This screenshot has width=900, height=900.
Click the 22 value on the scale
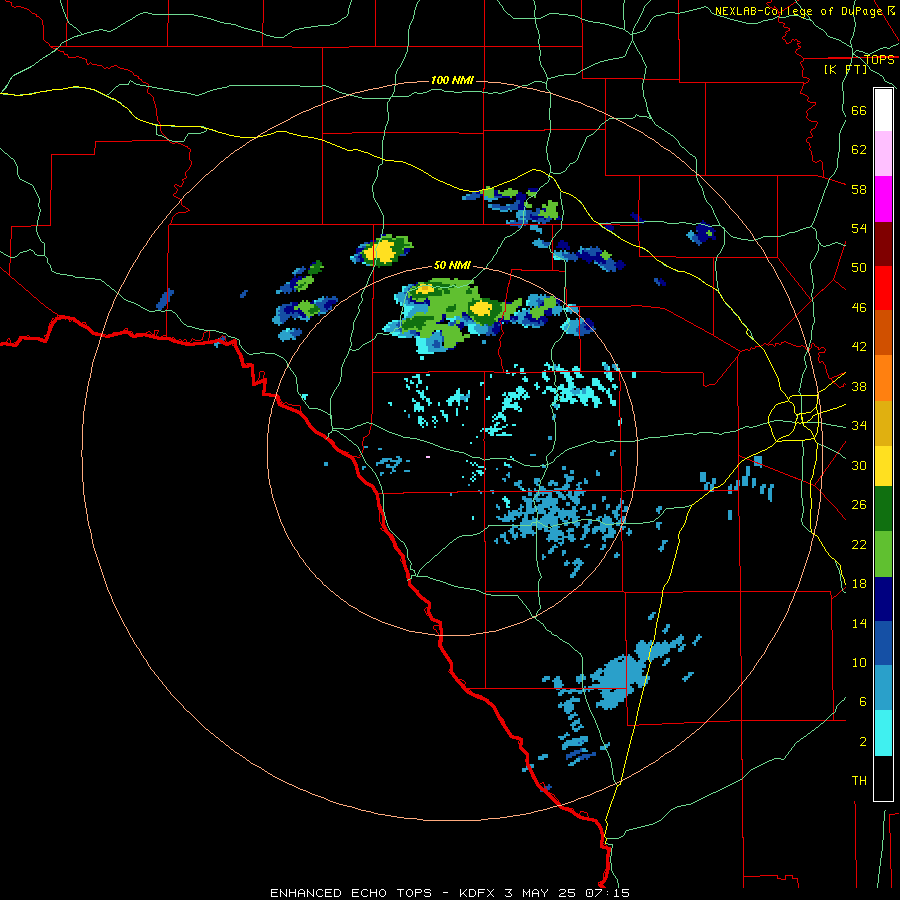click(x=859, y=544)
